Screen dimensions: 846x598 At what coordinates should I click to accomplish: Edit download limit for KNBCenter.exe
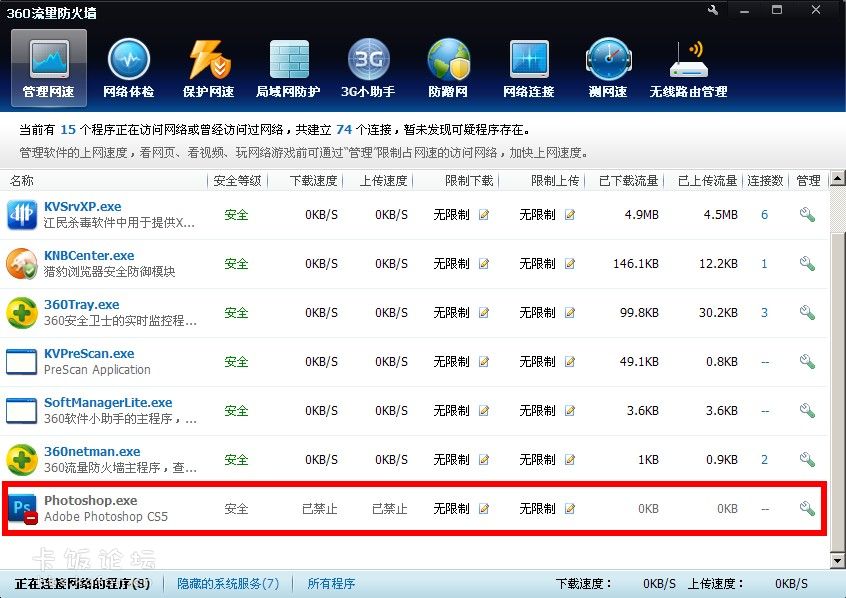(x=484, y=264)
